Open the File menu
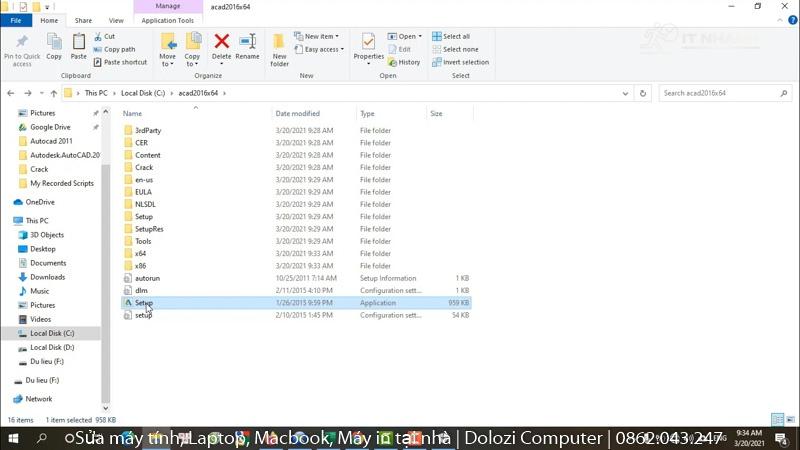 tap(16, 20)
